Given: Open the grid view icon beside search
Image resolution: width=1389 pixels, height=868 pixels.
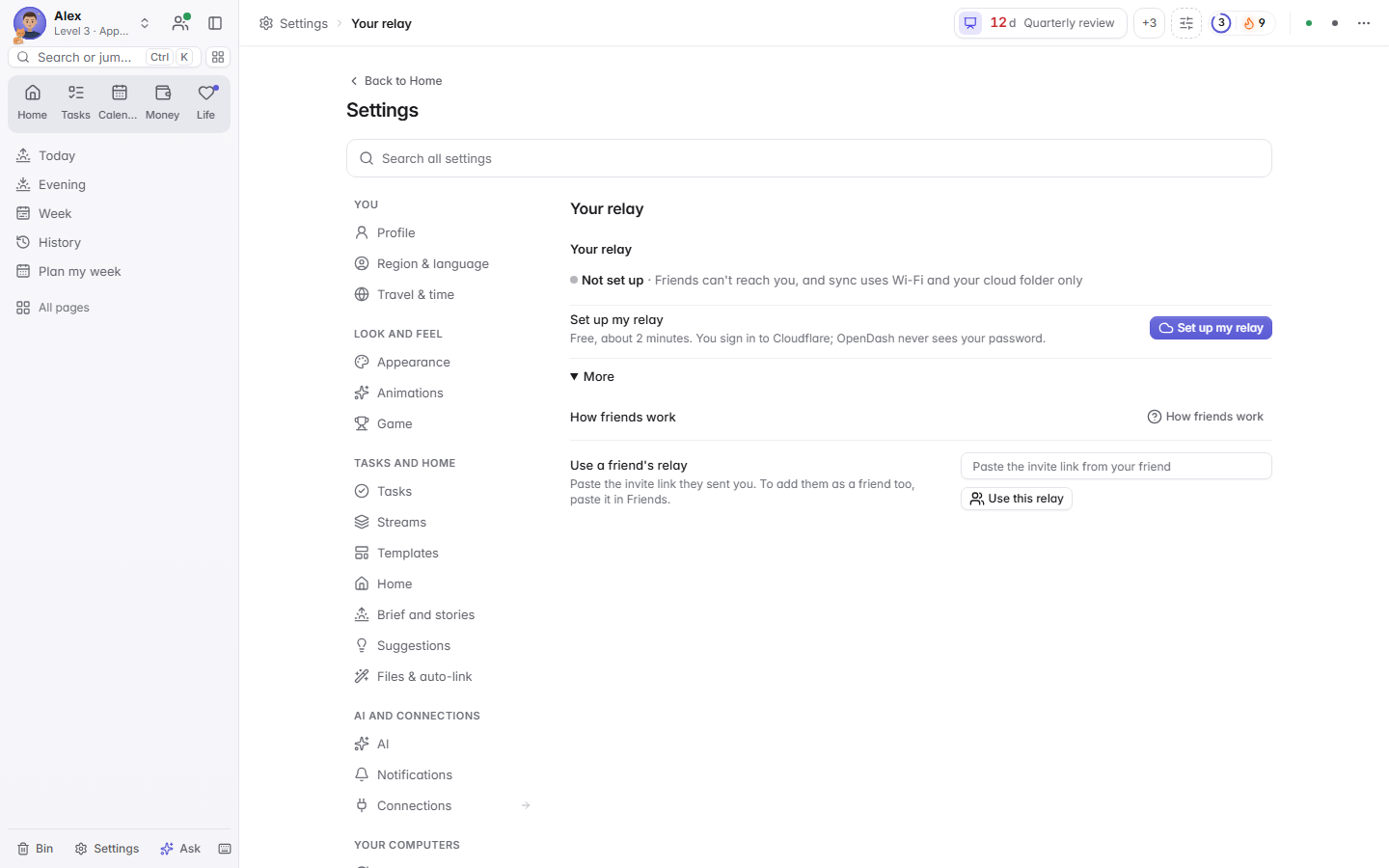Looking at the screenshot, I should pos(218,57).
